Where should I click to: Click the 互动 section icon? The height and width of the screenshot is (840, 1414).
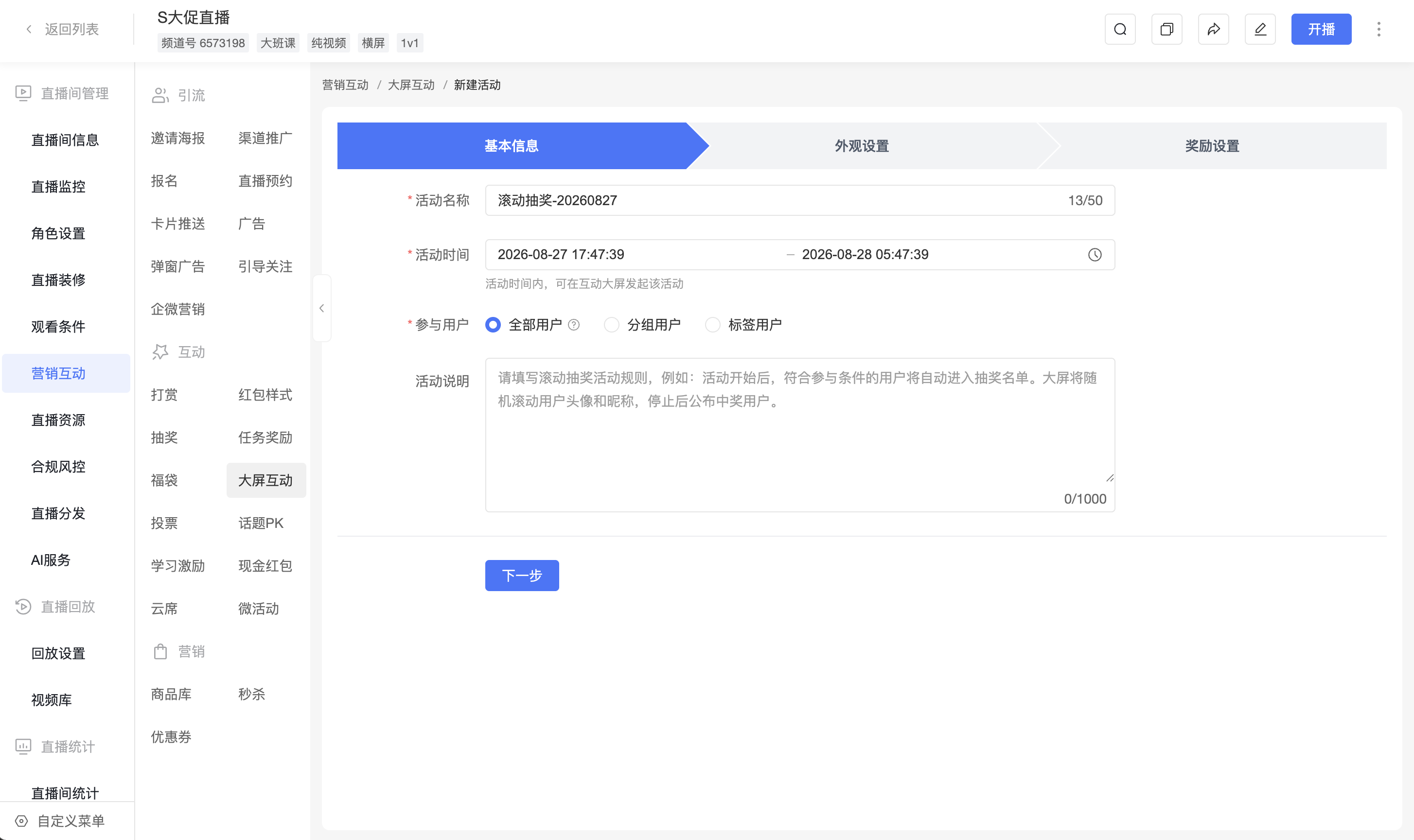click(x=160, y=351)
